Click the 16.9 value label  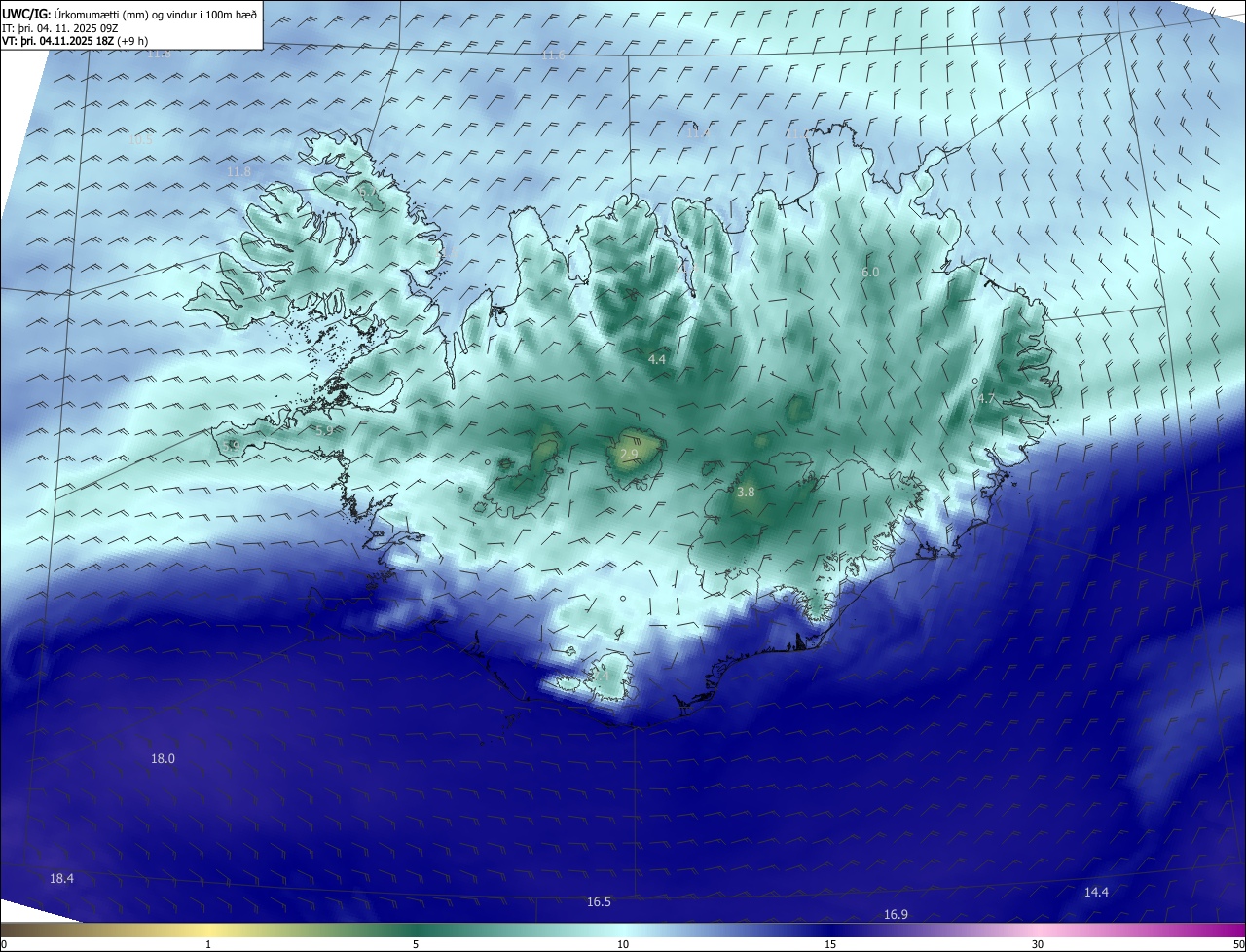(896, 914)
